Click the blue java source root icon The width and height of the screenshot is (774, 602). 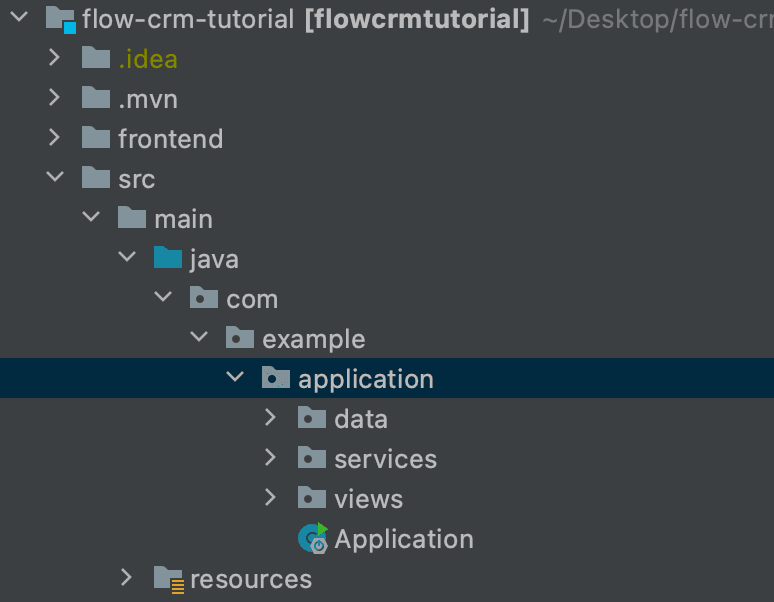tap(168, 257)
